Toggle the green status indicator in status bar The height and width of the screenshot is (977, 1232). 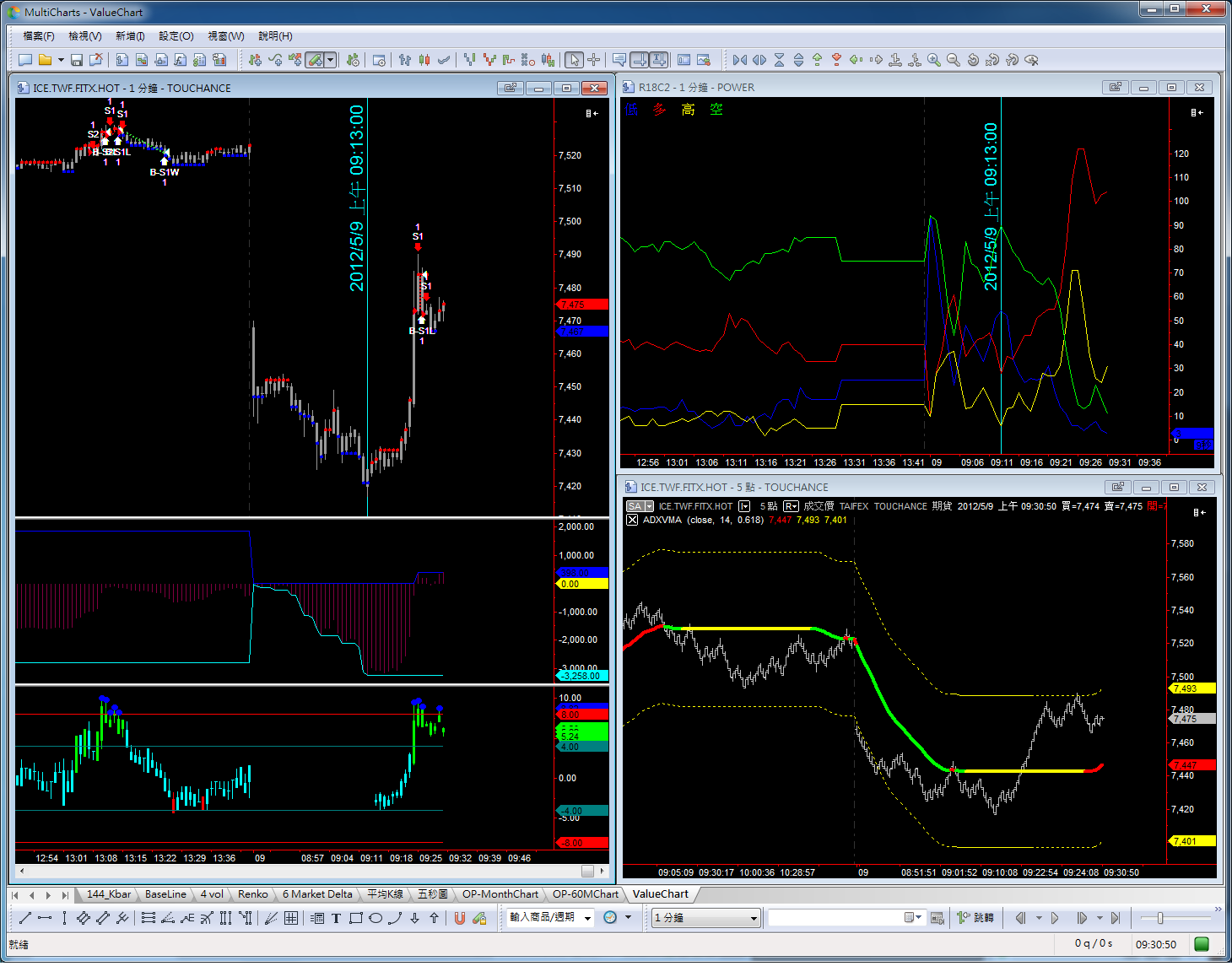(x=1202, y=944)
